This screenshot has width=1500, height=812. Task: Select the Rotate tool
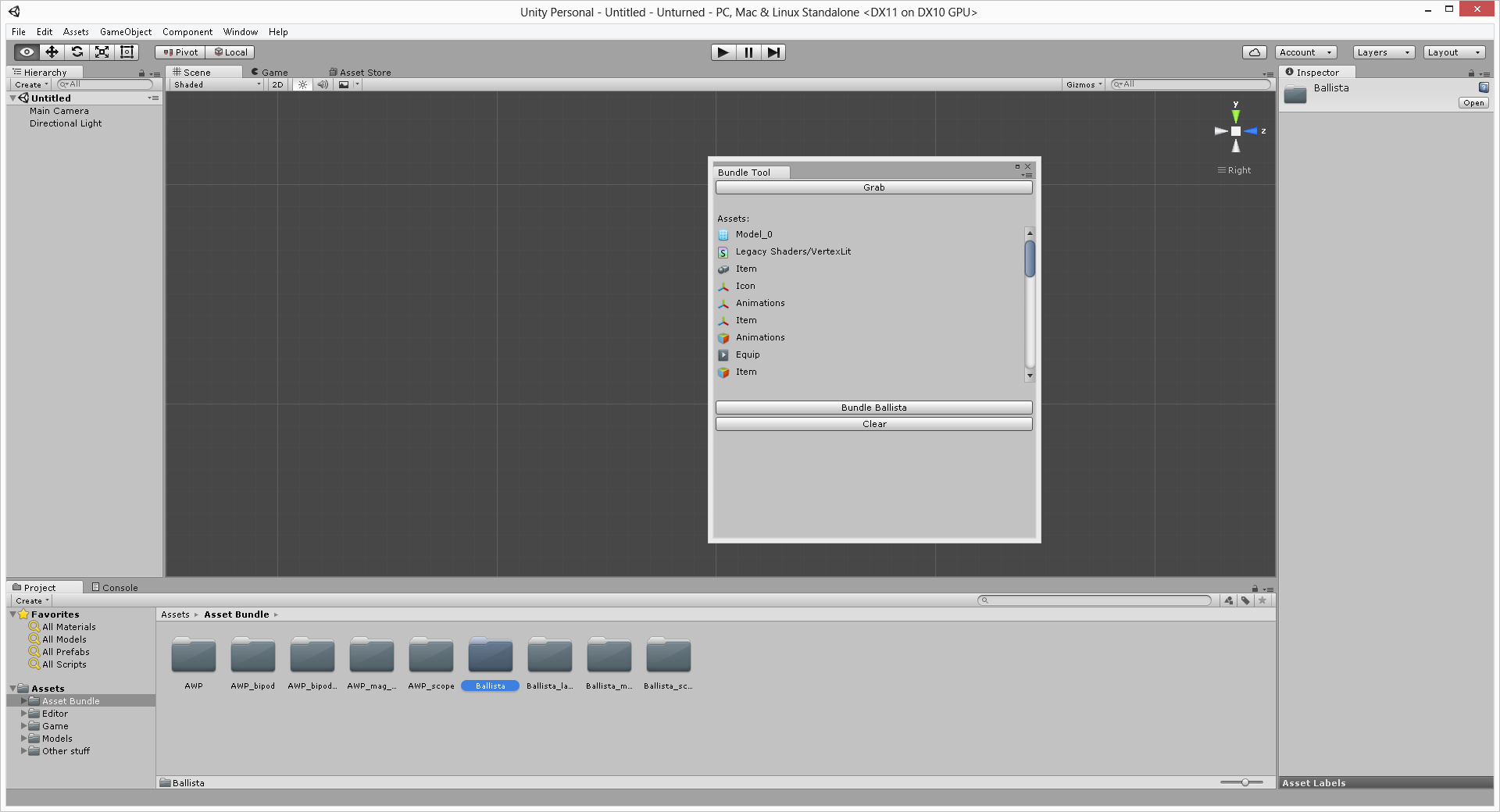pyautogui.click(x=77, y=52)
